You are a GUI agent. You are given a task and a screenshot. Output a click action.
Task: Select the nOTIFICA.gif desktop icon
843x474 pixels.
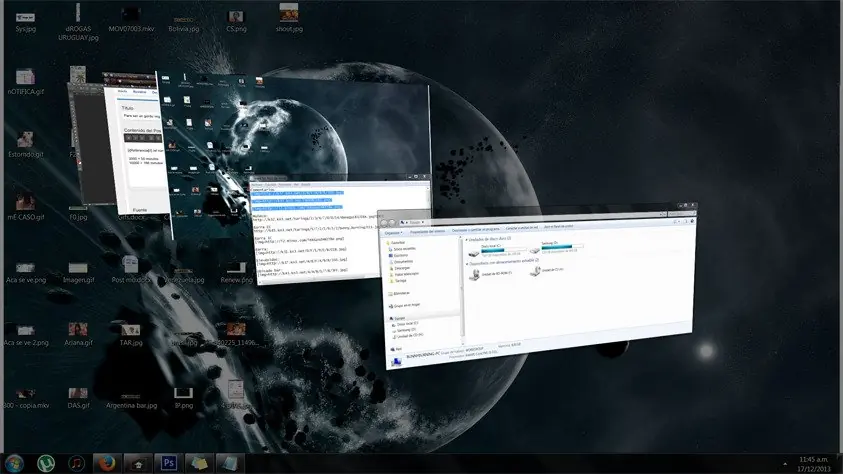[25, 82]
